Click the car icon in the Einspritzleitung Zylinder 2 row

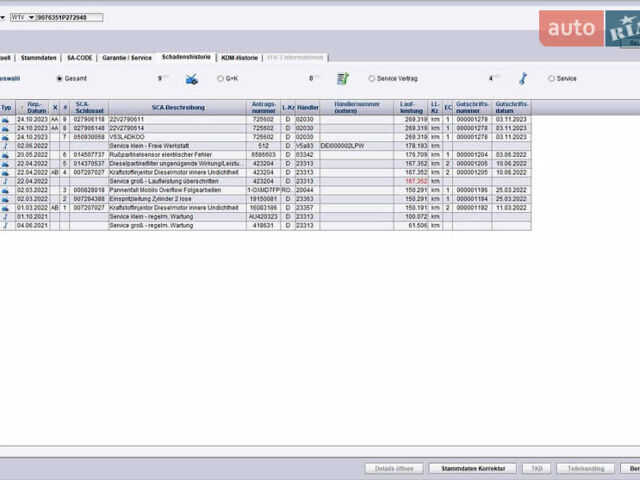tap(5, 199)
